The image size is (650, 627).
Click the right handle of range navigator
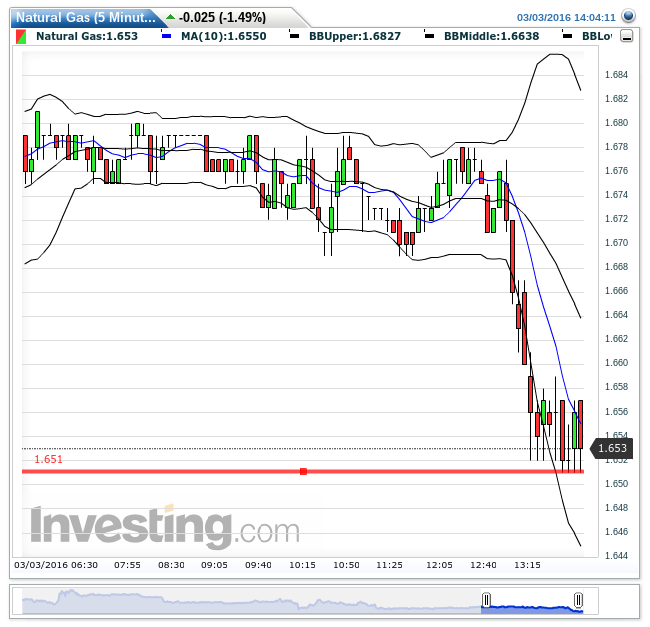click(578, 600)
